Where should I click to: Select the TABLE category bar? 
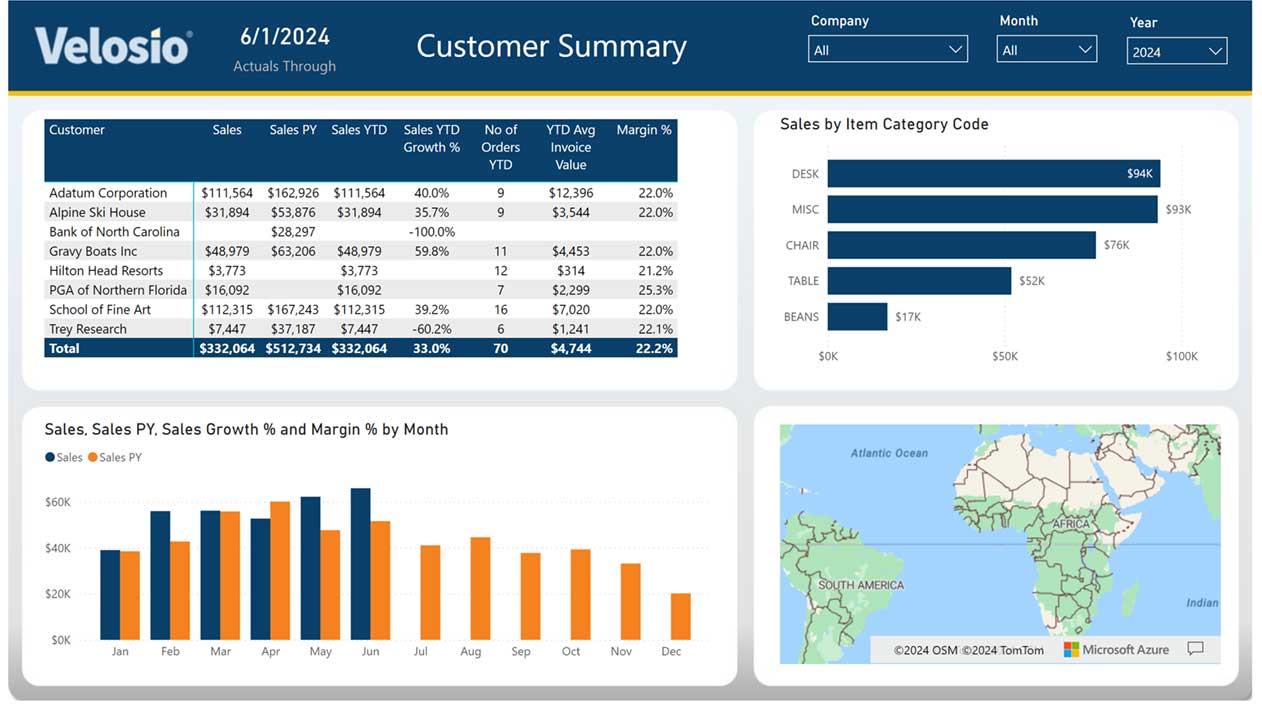click(920, 281)
